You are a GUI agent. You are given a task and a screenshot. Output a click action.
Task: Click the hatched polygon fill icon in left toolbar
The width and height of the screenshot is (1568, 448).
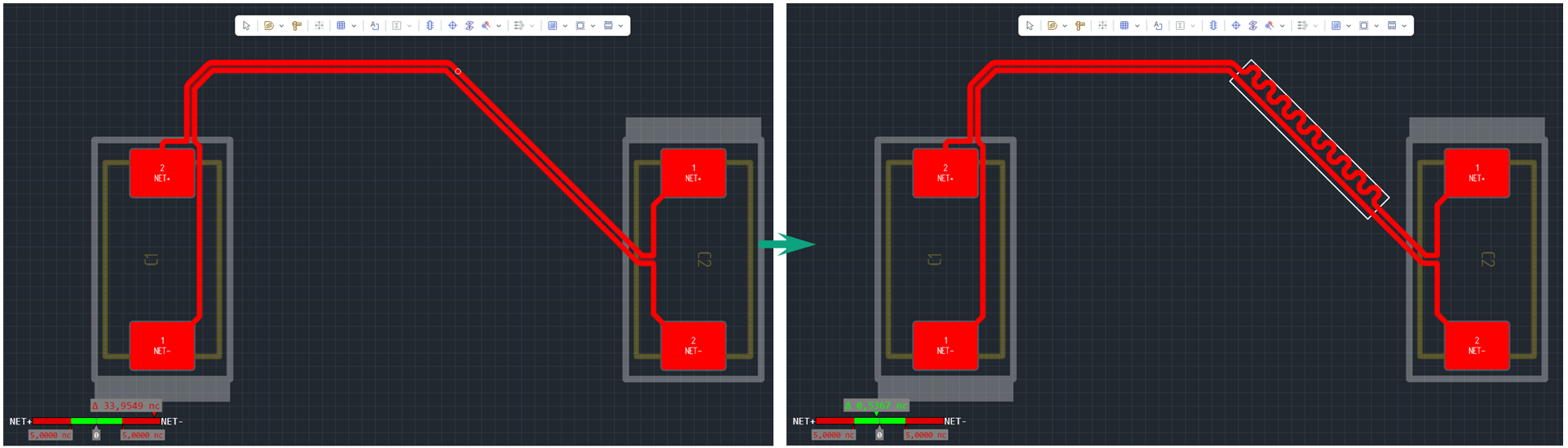553,26
